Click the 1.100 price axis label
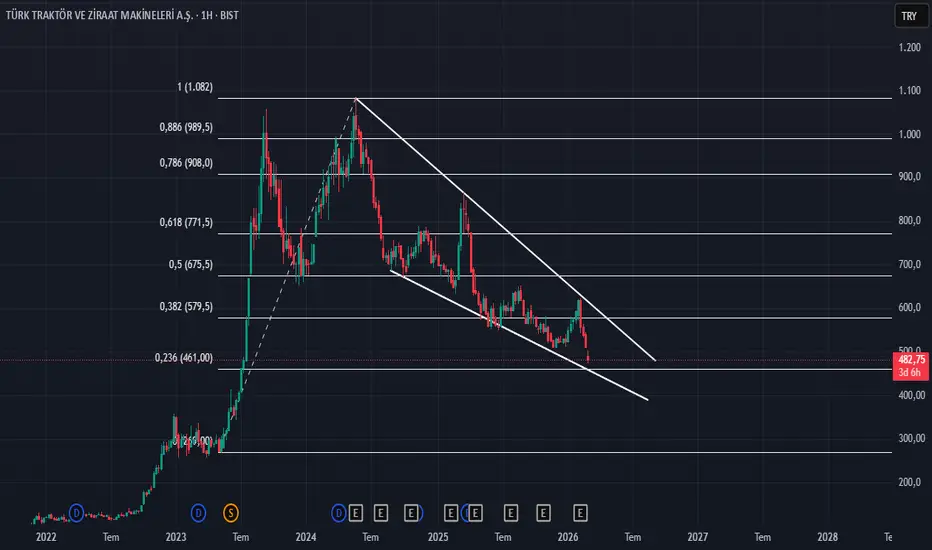Viewport: 932px width, 550px height. [x=909, y=90]
